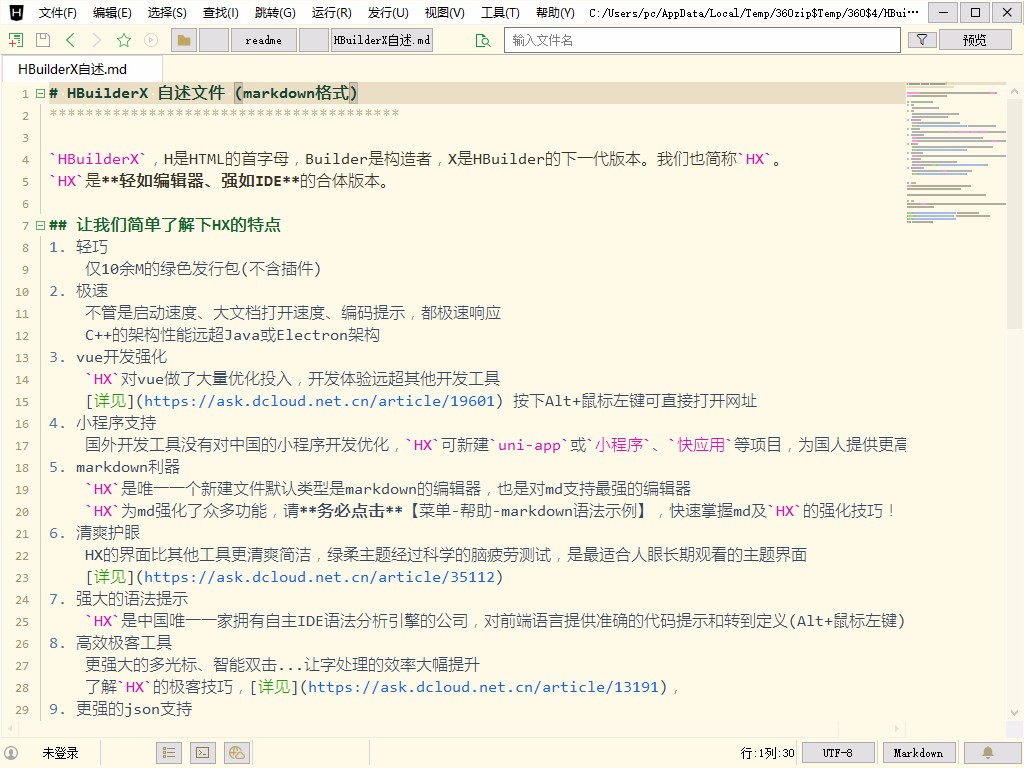
Task: Toggle the notification bell in the status bar
Action: click(x=988, y=752)
